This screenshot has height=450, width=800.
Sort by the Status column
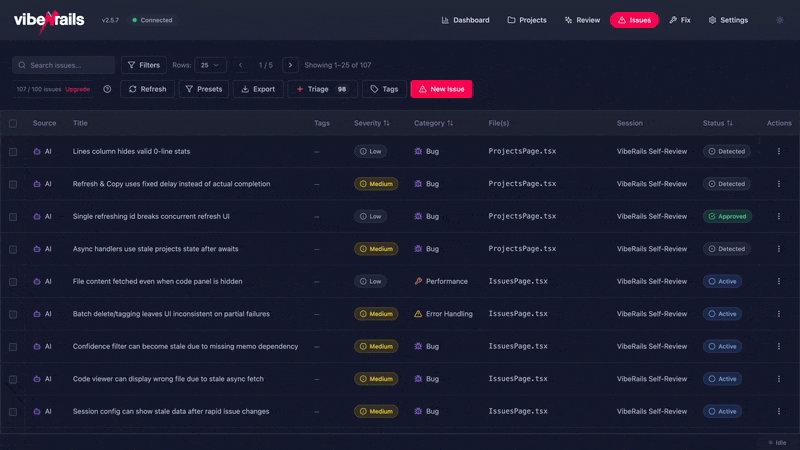[717, 123]
